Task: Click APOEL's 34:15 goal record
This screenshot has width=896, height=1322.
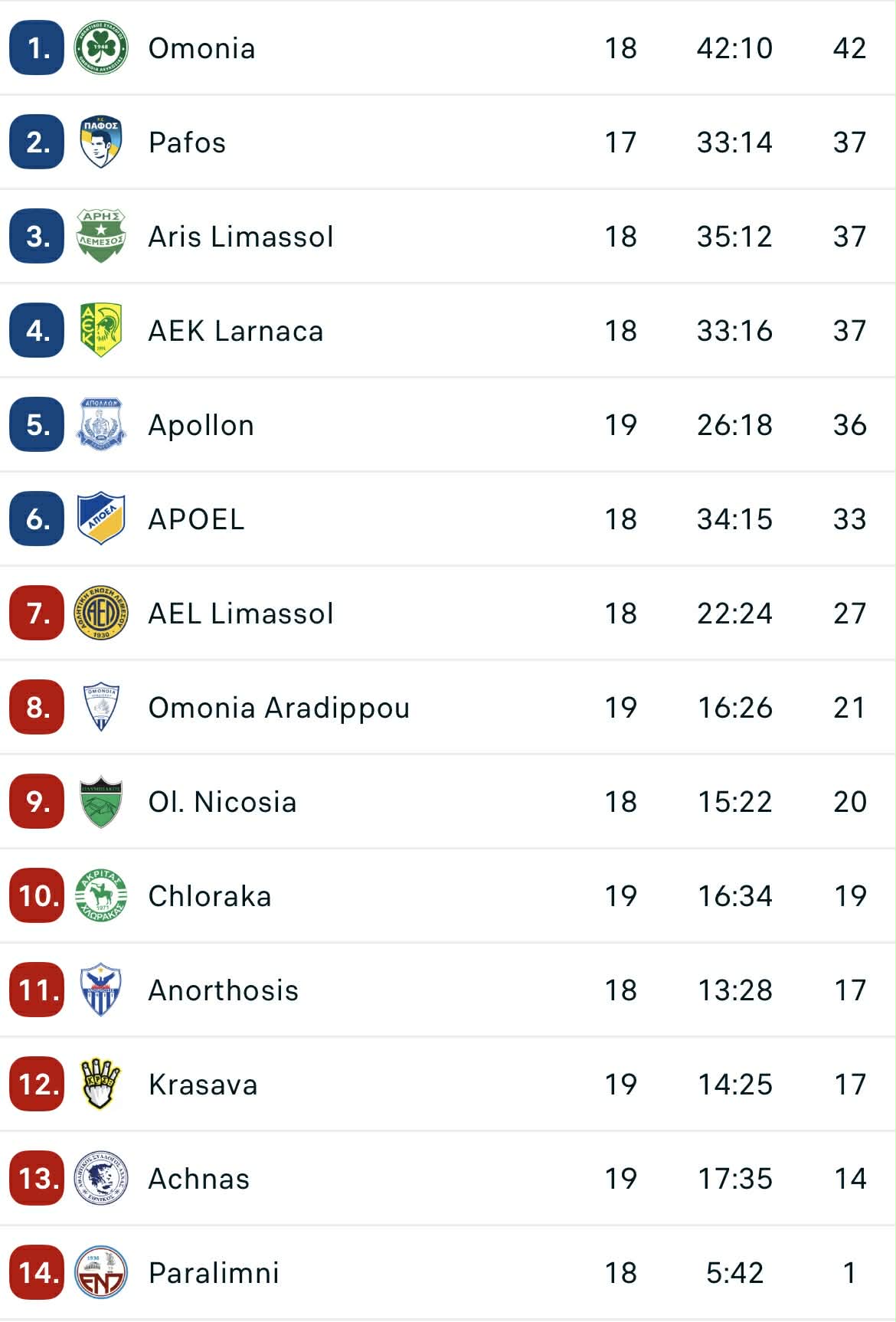Action: pyautogui.click(x=734, y=519)
